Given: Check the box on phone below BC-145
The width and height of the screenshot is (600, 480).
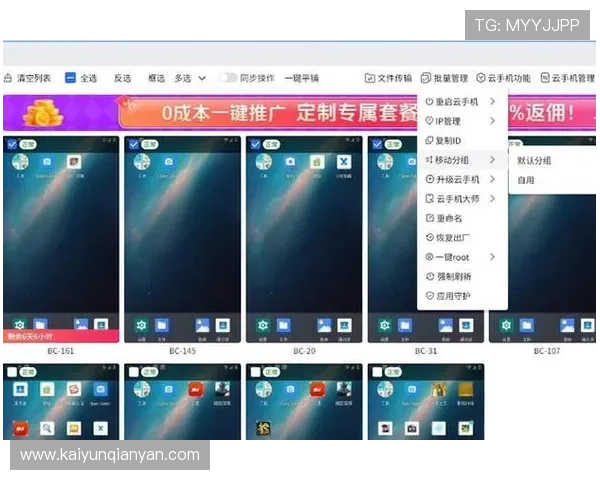Looking at the screenshot, I should 134,372.
